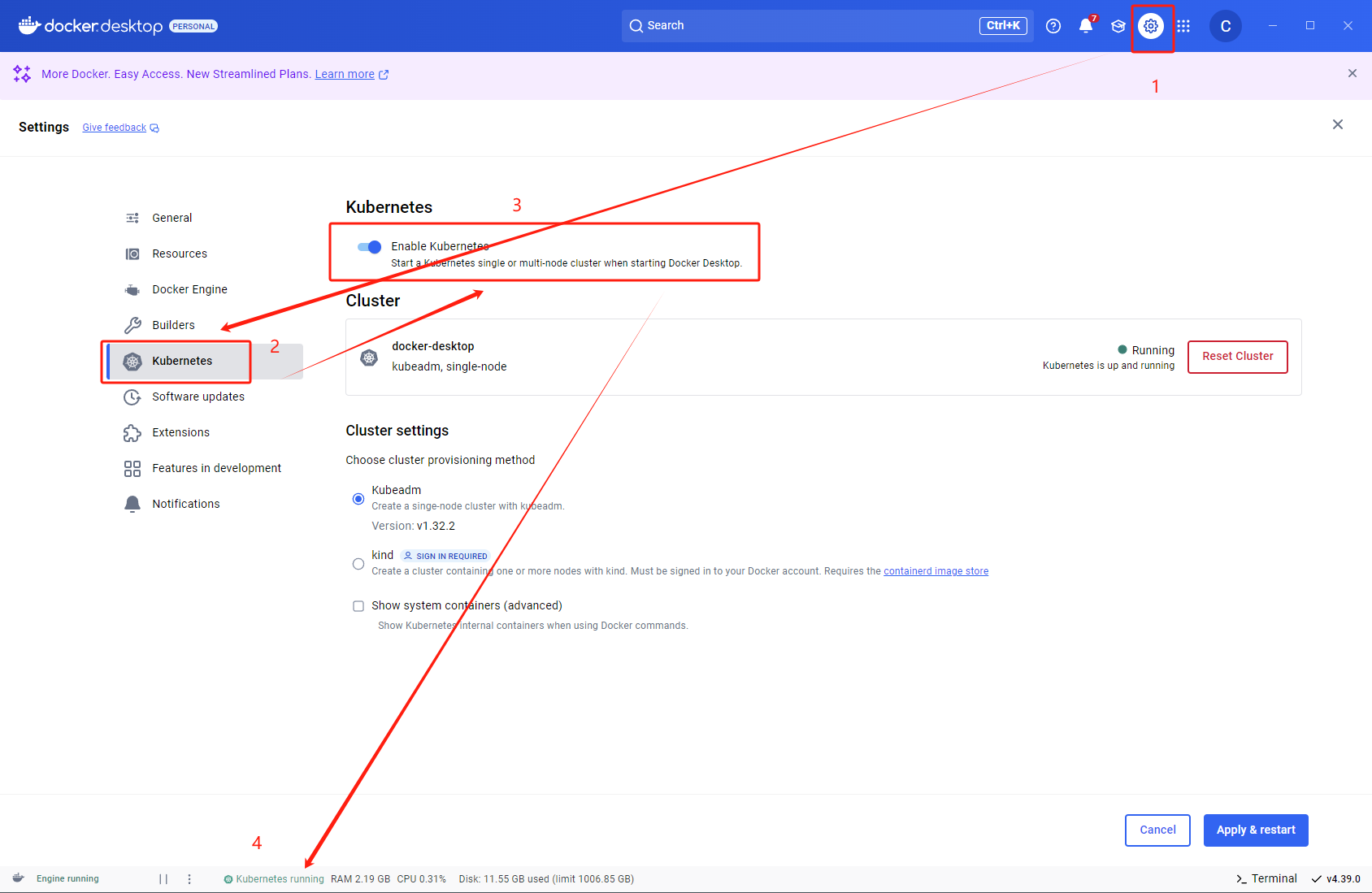
Task: Click the Resources sidebar icon
Action: click(x=132, y=254)
